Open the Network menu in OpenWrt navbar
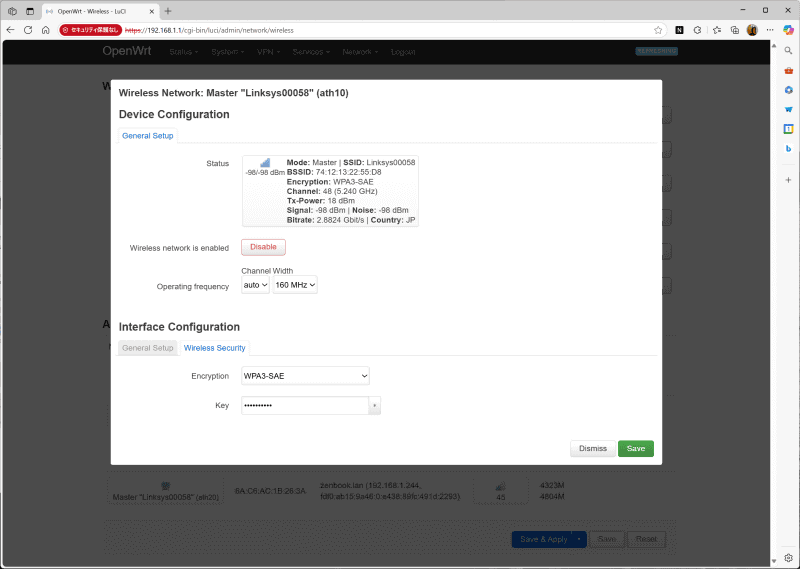The width and height of the screenshot is (800, 569). pos(360,52)
